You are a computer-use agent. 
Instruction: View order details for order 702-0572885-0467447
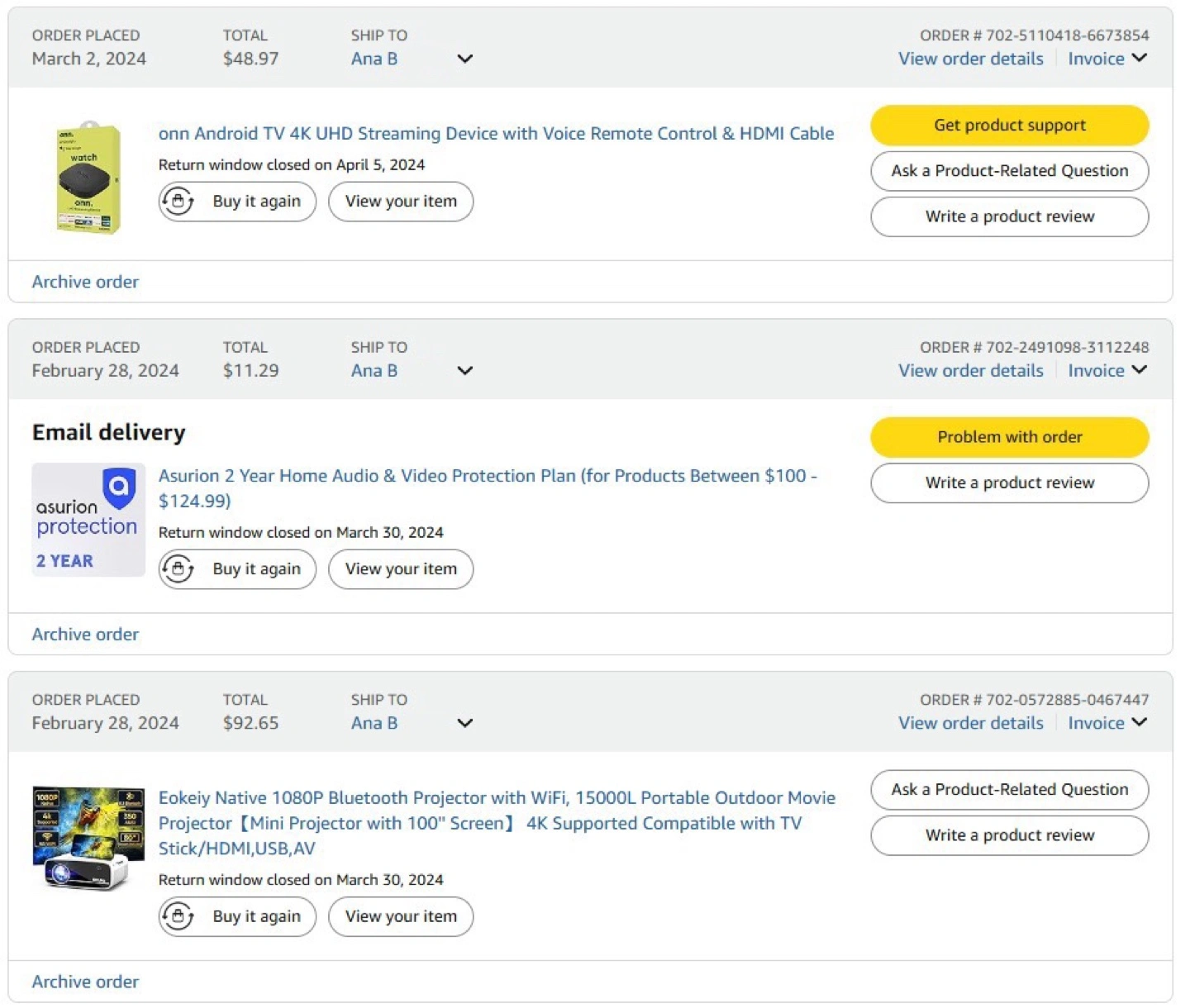[970, 723]
